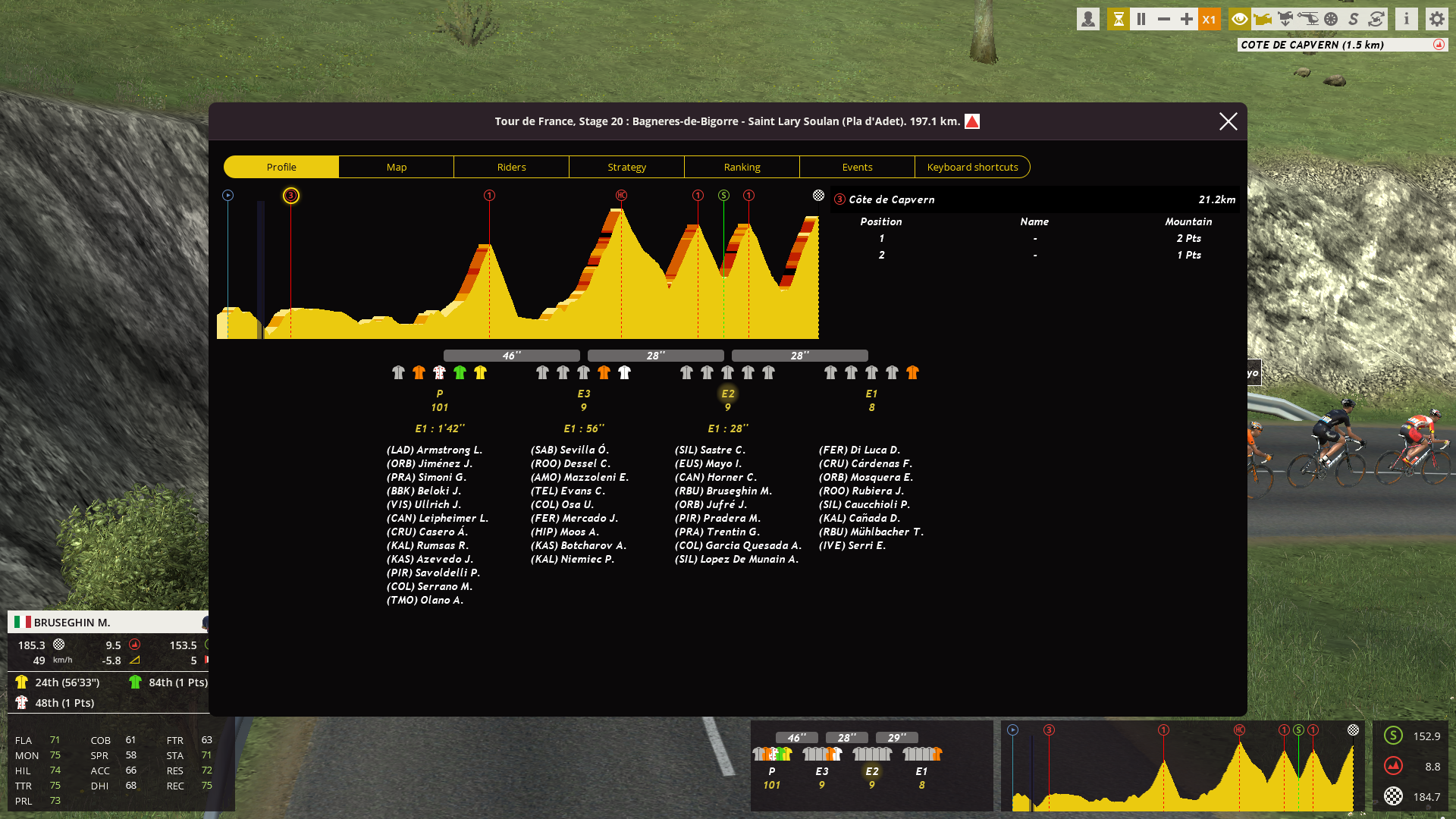Select rider Bruseghin M. in E2 list
This screenshot has height=819, width=1456.
[x=723, y=491]
